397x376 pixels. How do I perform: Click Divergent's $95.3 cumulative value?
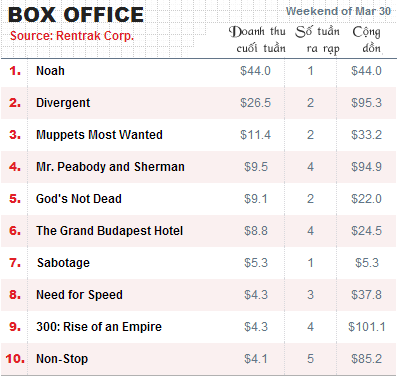coord(366,103)
